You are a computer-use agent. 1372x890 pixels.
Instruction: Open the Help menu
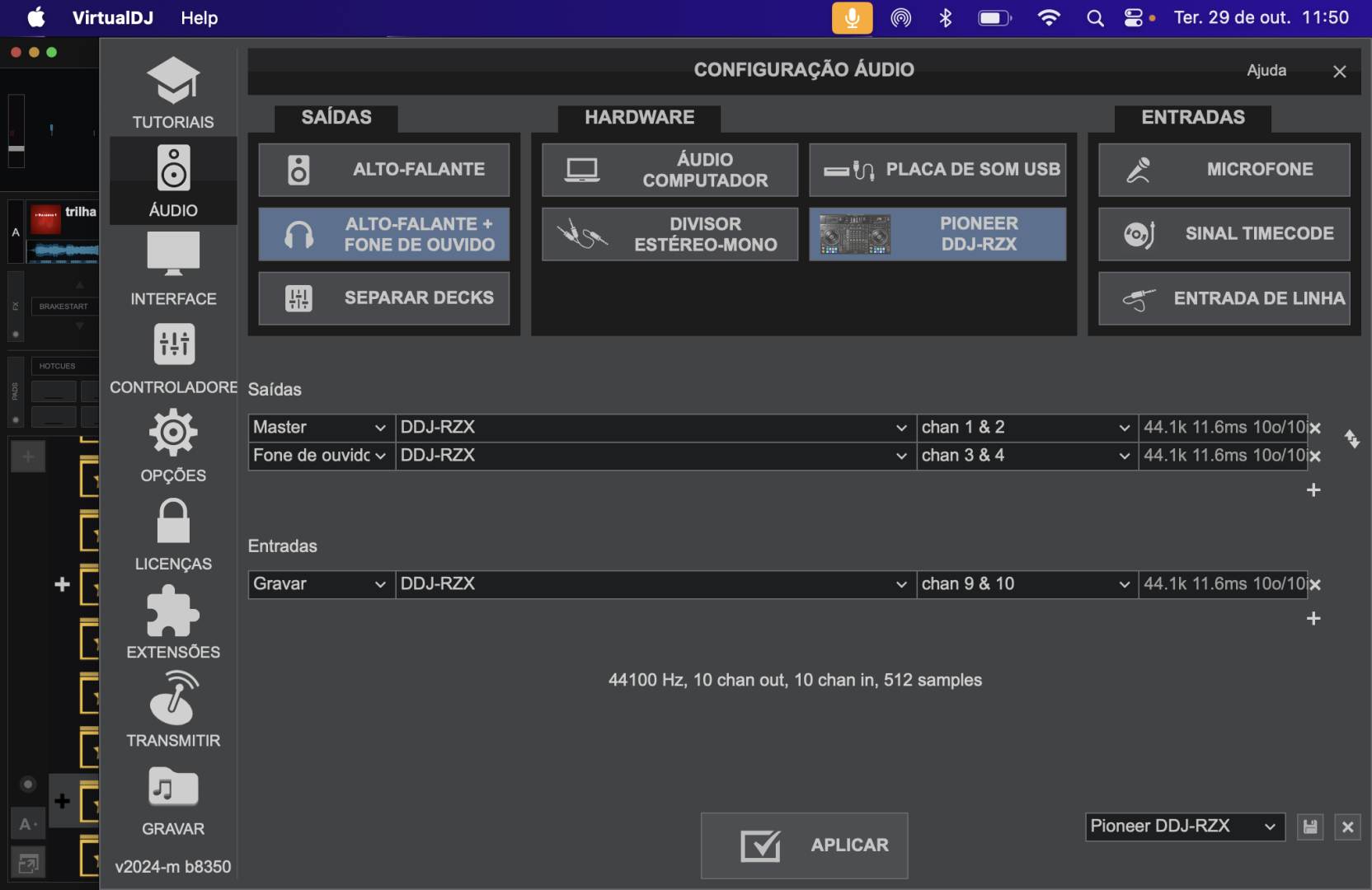[x=200, y=18]
